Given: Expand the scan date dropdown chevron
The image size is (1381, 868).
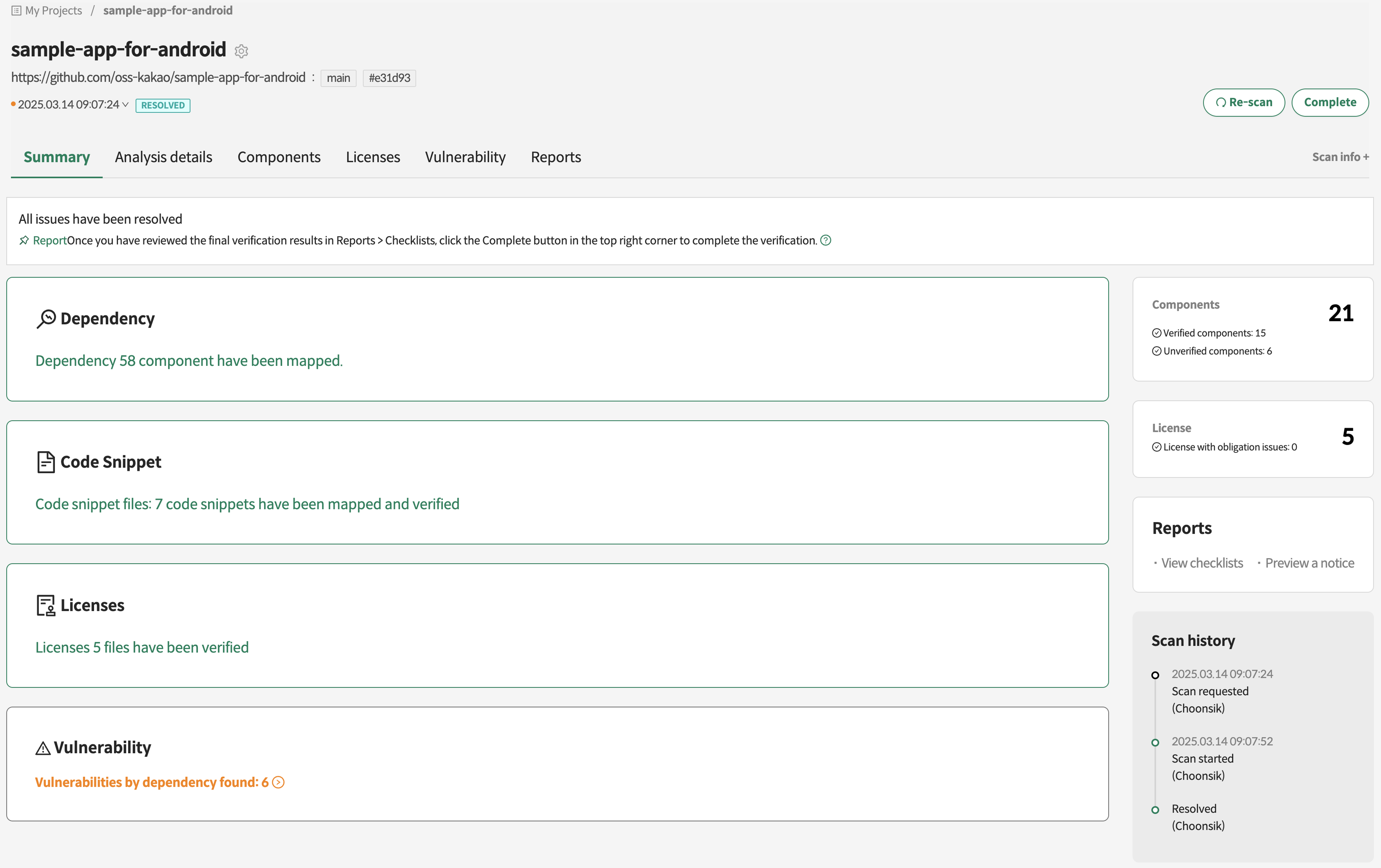Looking at the screenshot, I should 125,104.
